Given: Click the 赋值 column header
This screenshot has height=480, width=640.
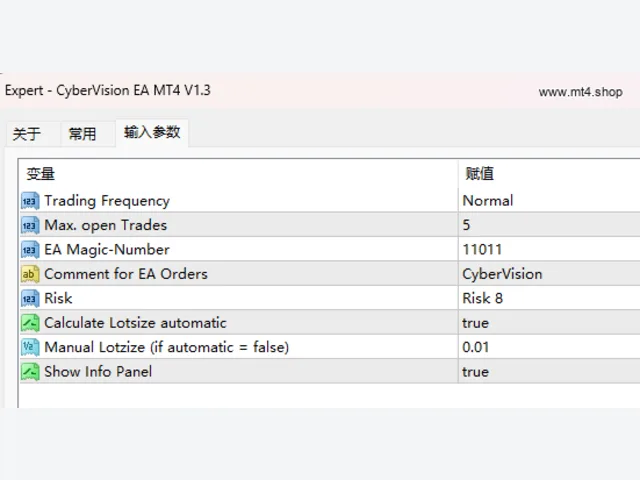Looking at the screenshot, I should click(x=480, y=174).
